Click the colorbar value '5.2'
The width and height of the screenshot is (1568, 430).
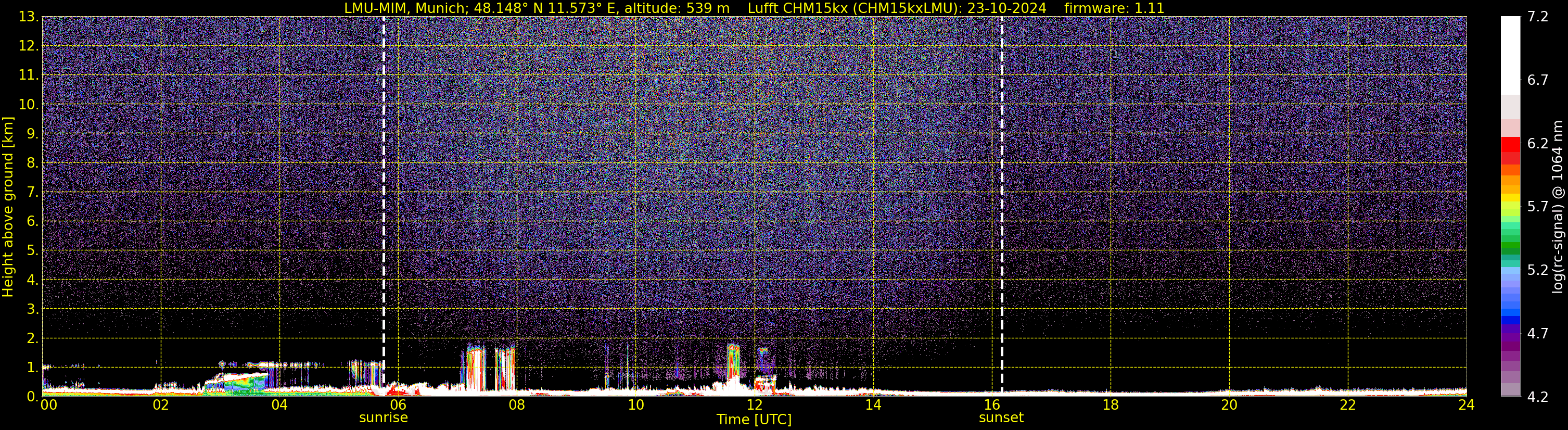tap(1538, 270)
